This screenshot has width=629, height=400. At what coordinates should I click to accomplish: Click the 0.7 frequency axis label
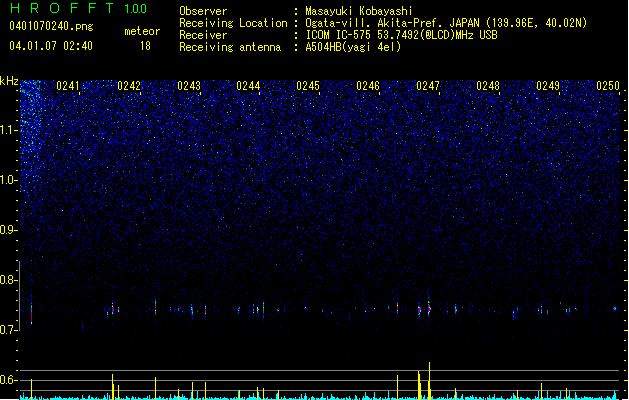tap(8, 330)
